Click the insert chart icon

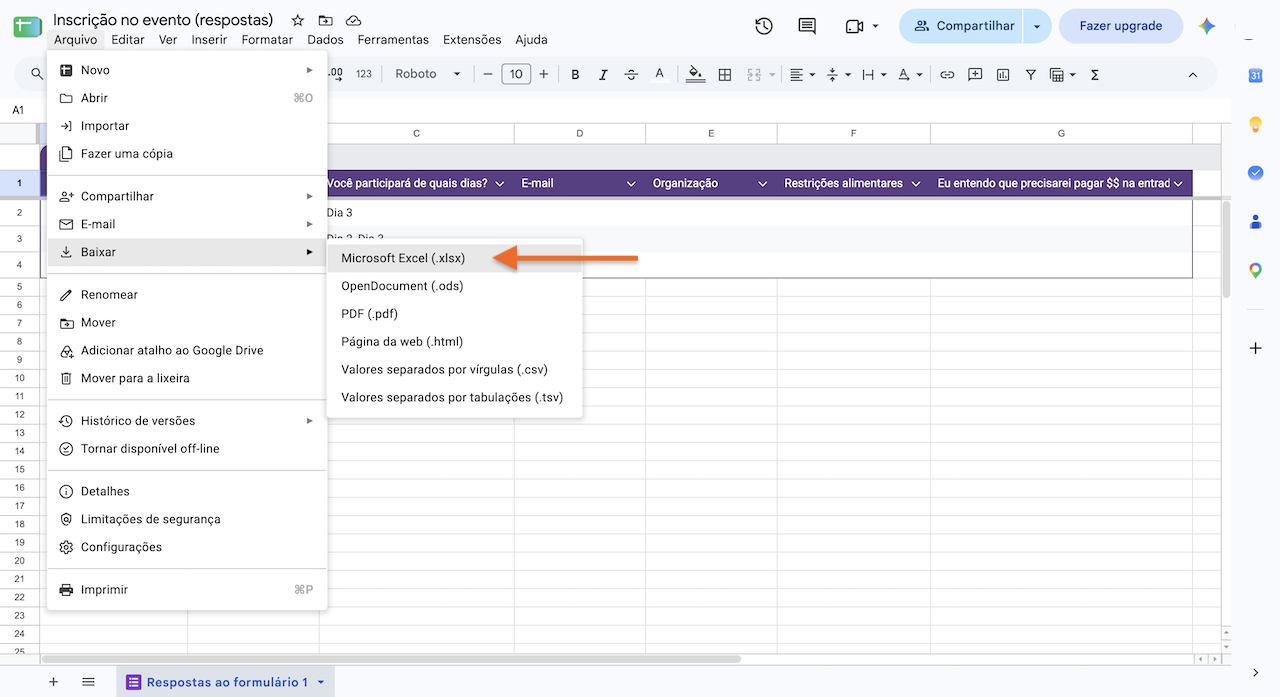pos(1003,74)
